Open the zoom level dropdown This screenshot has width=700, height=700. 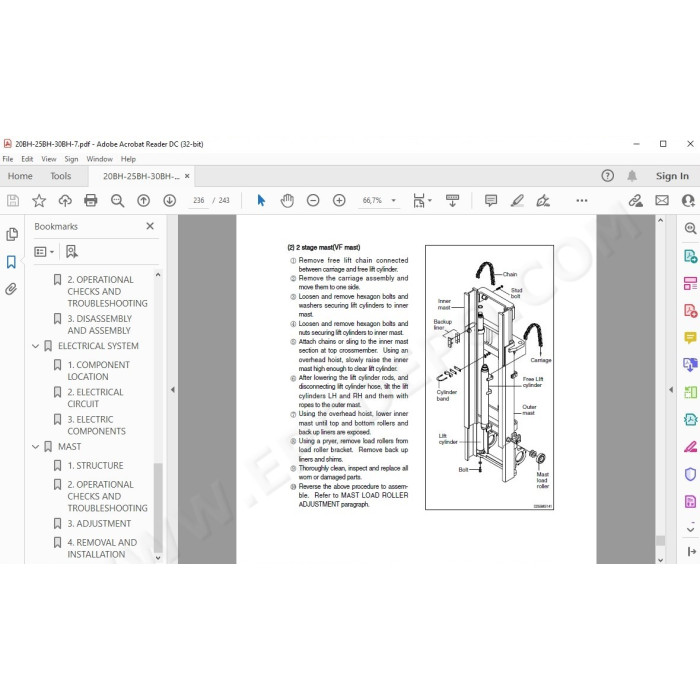[393, 200]
